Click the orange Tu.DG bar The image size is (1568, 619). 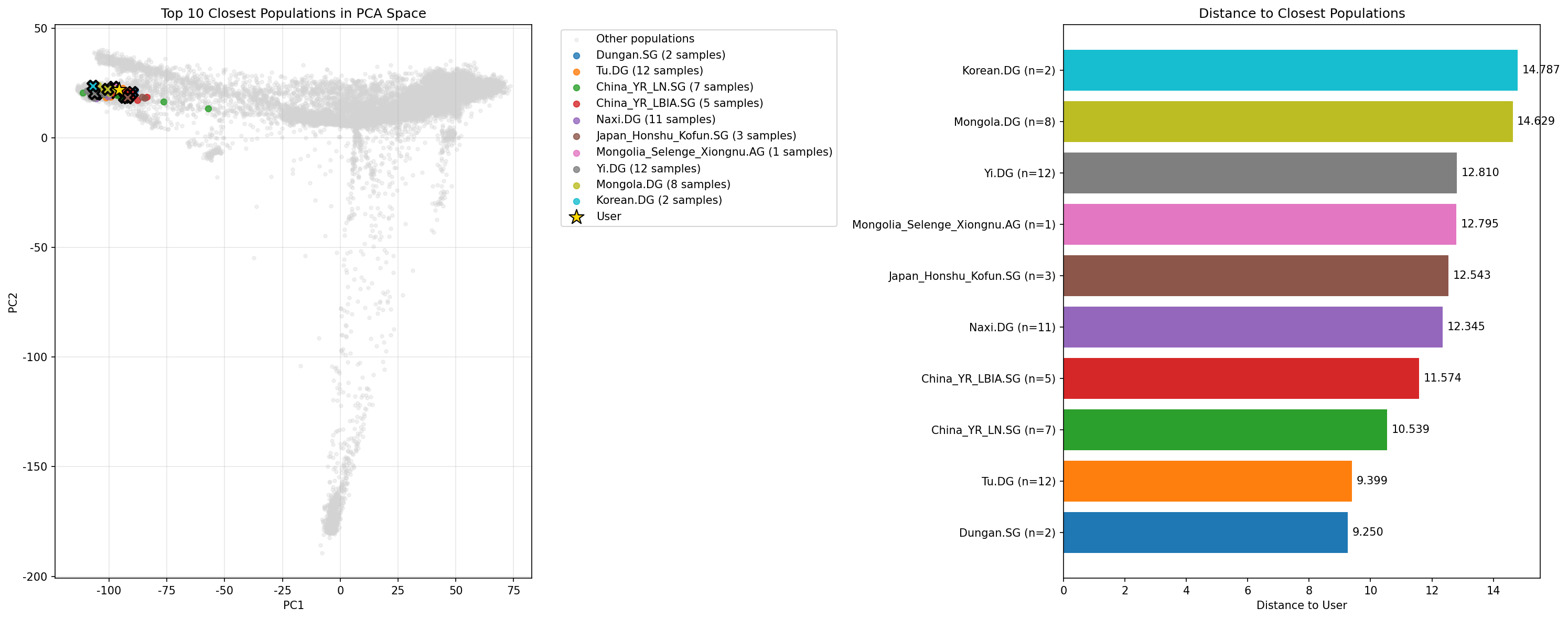(x=1207, y=481)
